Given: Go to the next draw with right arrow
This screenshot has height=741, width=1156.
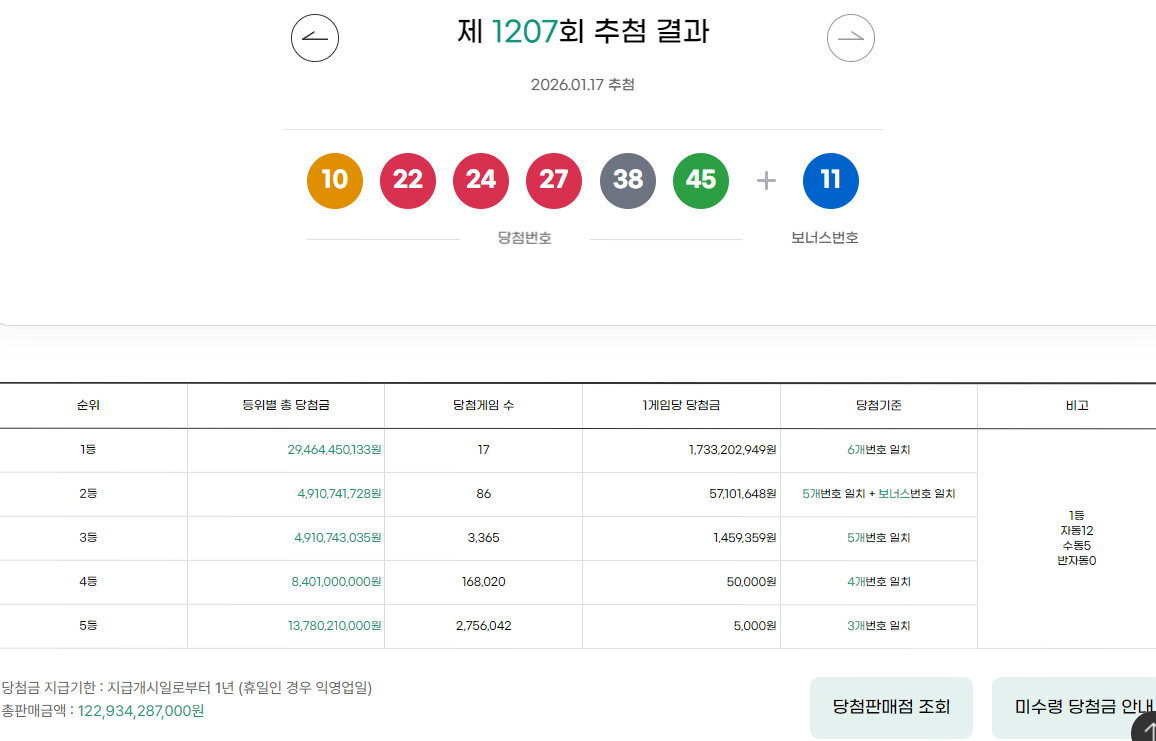Looking at the screenshot, I should 850,39.
